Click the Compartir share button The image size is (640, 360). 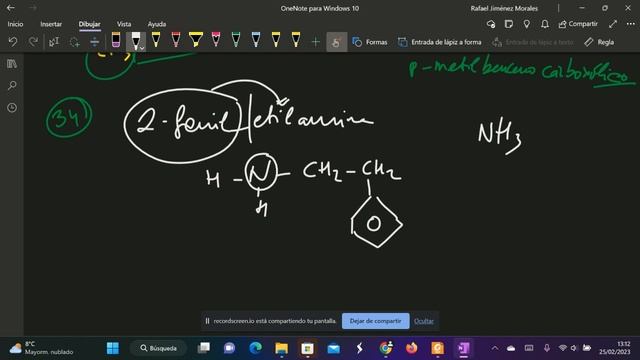[x=578, y=24]
